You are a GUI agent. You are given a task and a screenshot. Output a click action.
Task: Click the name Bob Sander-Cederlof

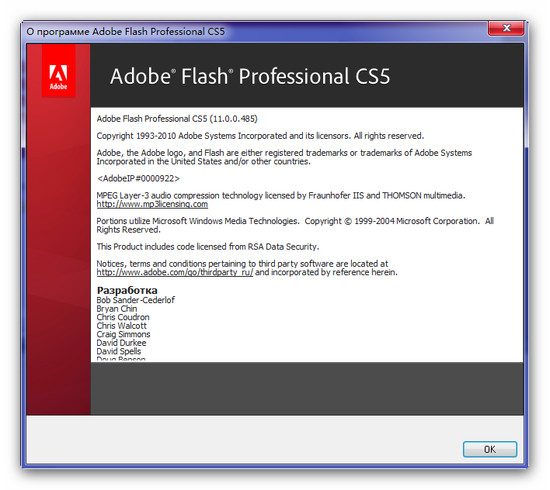[x=135, y=300]
